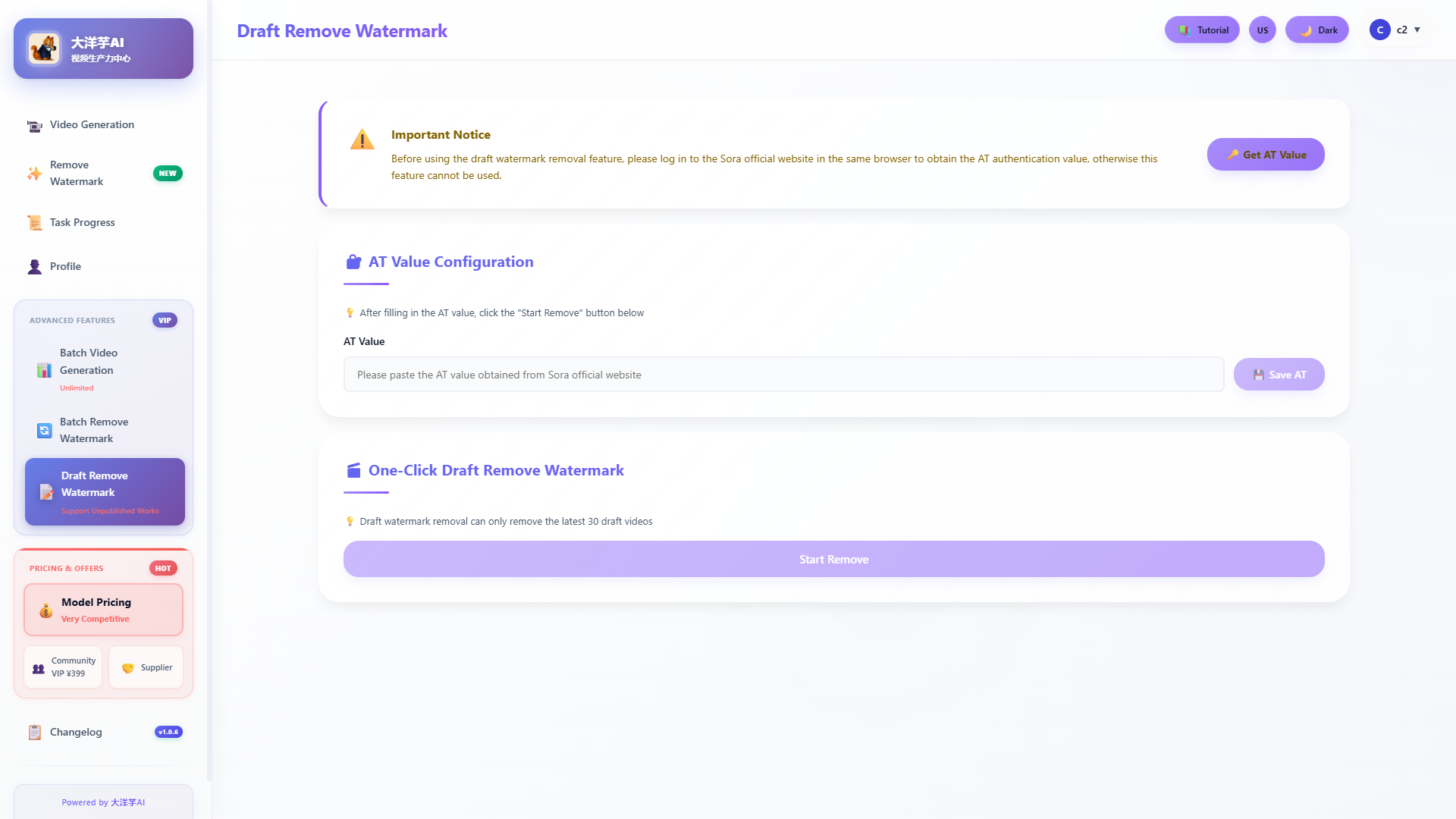Open the Tutorial button in the header
Screen dimensions: 1456x819
[1201, 30]
